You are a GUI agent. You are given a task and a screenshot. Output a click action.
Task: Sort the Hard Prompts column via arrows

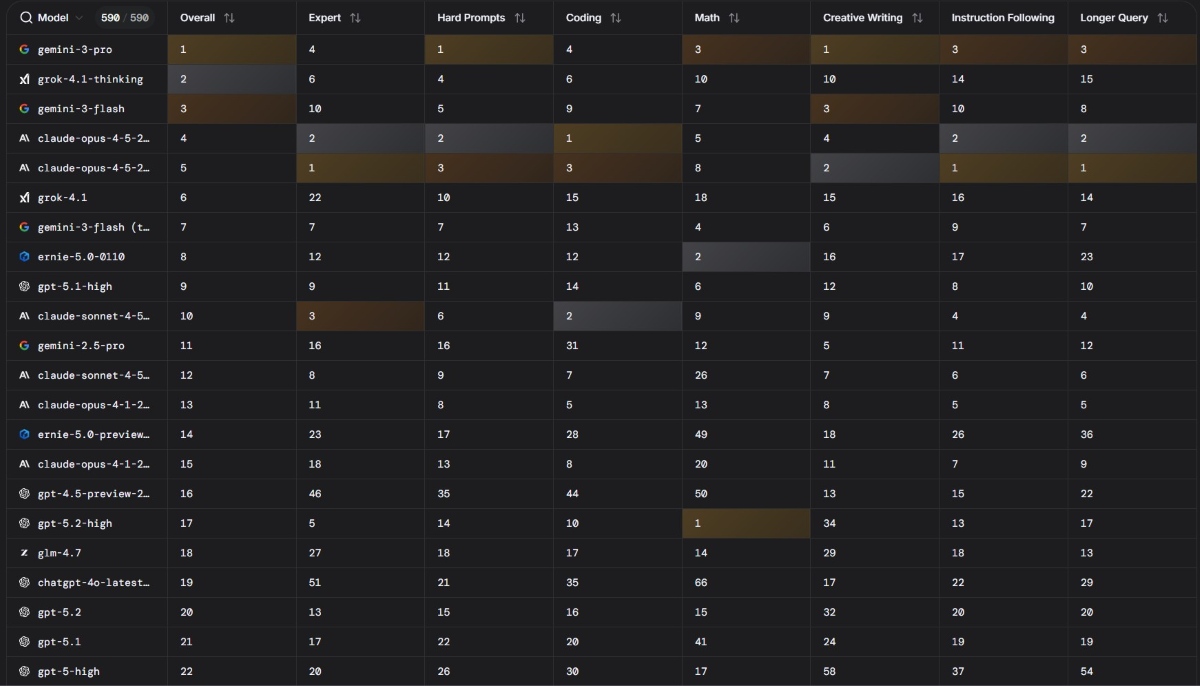point(519,18)
